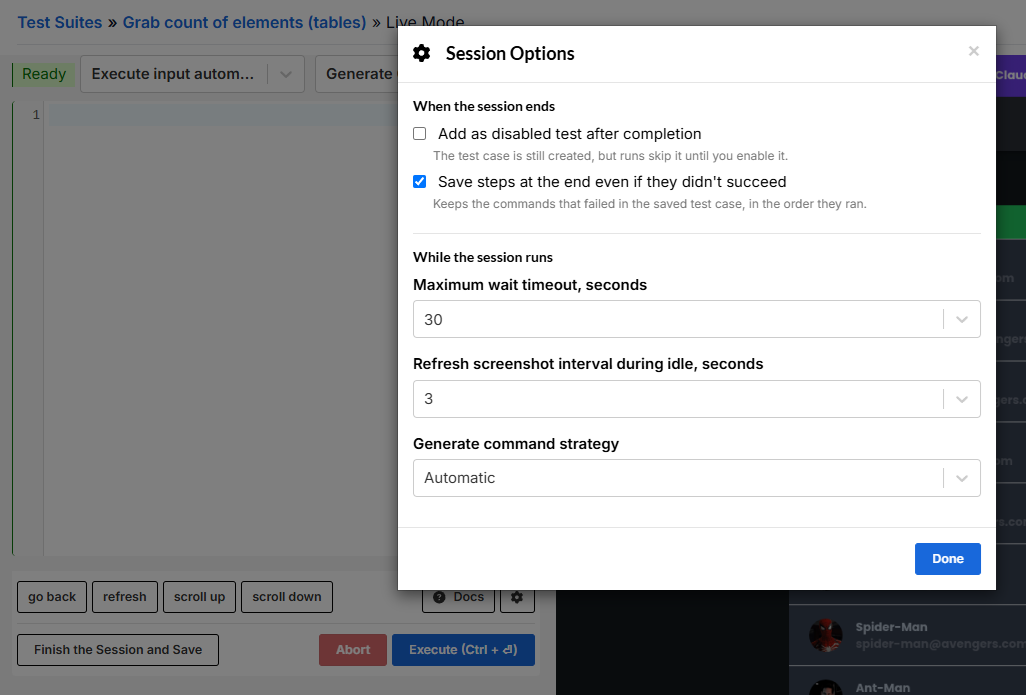Viewport: 1026px width, 695px height.
Task: Open Test Suites breadcrumb link
Action: pyautogui.click(x=60, y=22)
